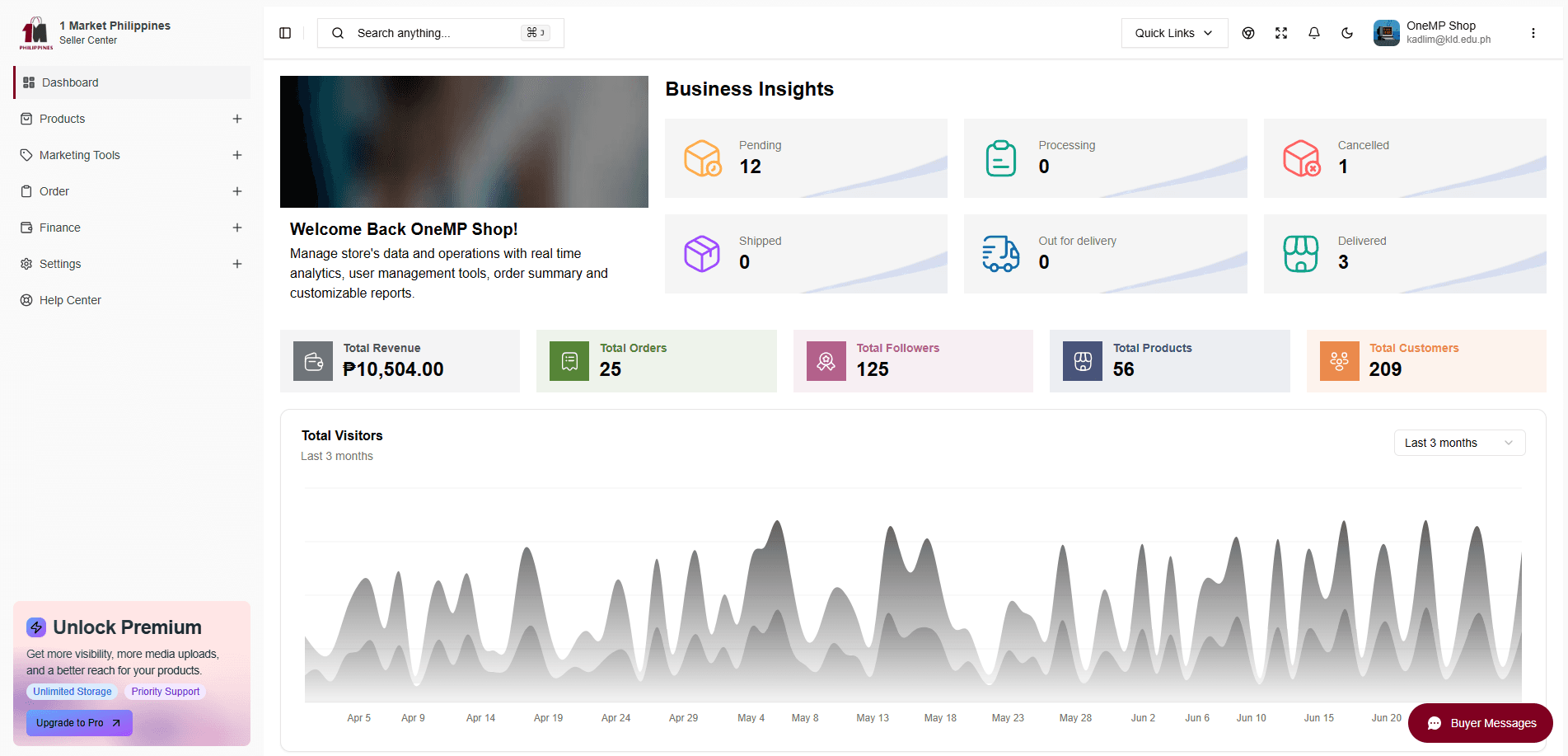Click the Pending orders box icon

(x=702, y=158)
